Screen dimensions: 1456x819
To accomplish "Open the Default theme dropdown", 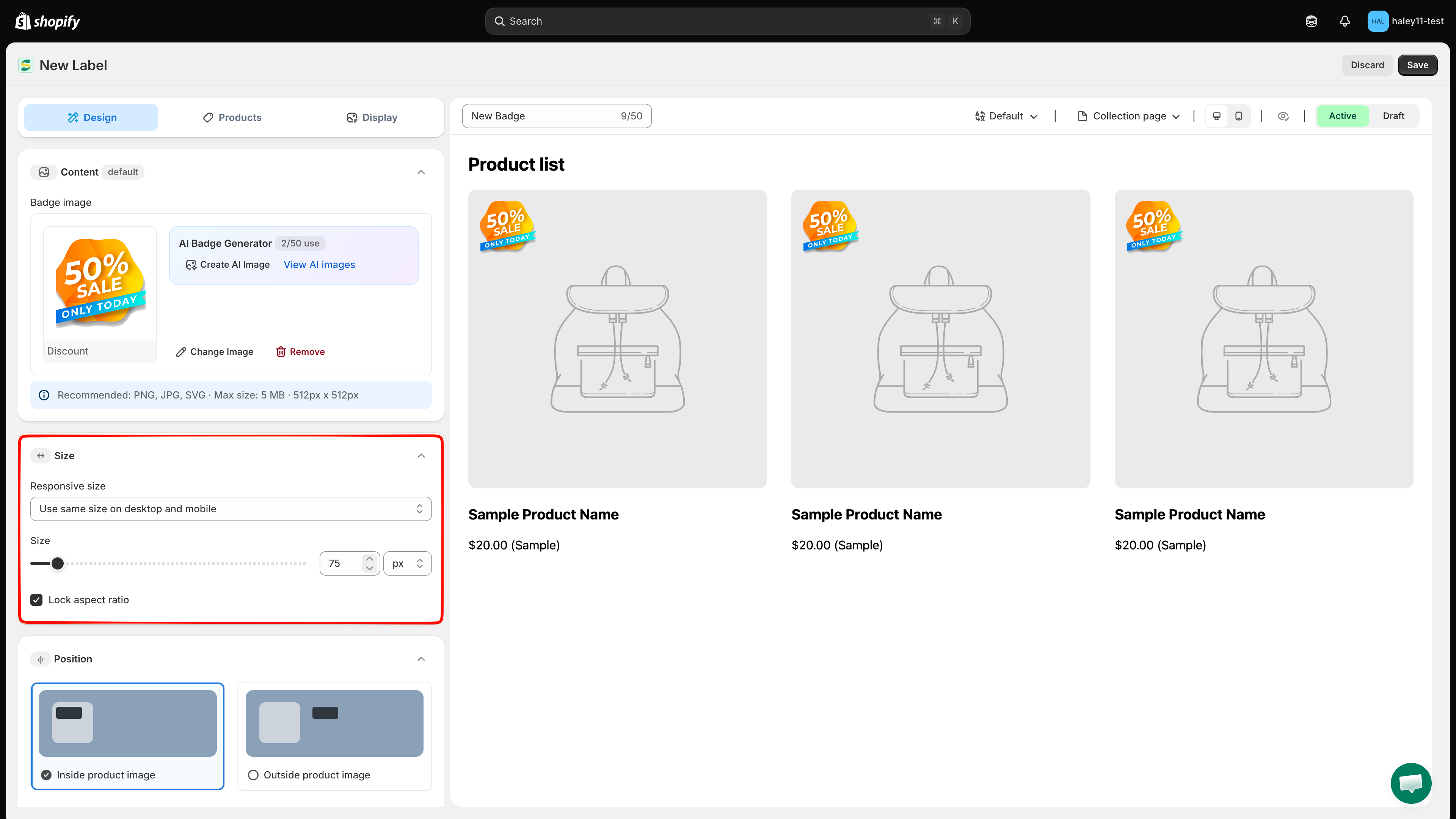I will tap(1006, 116).
